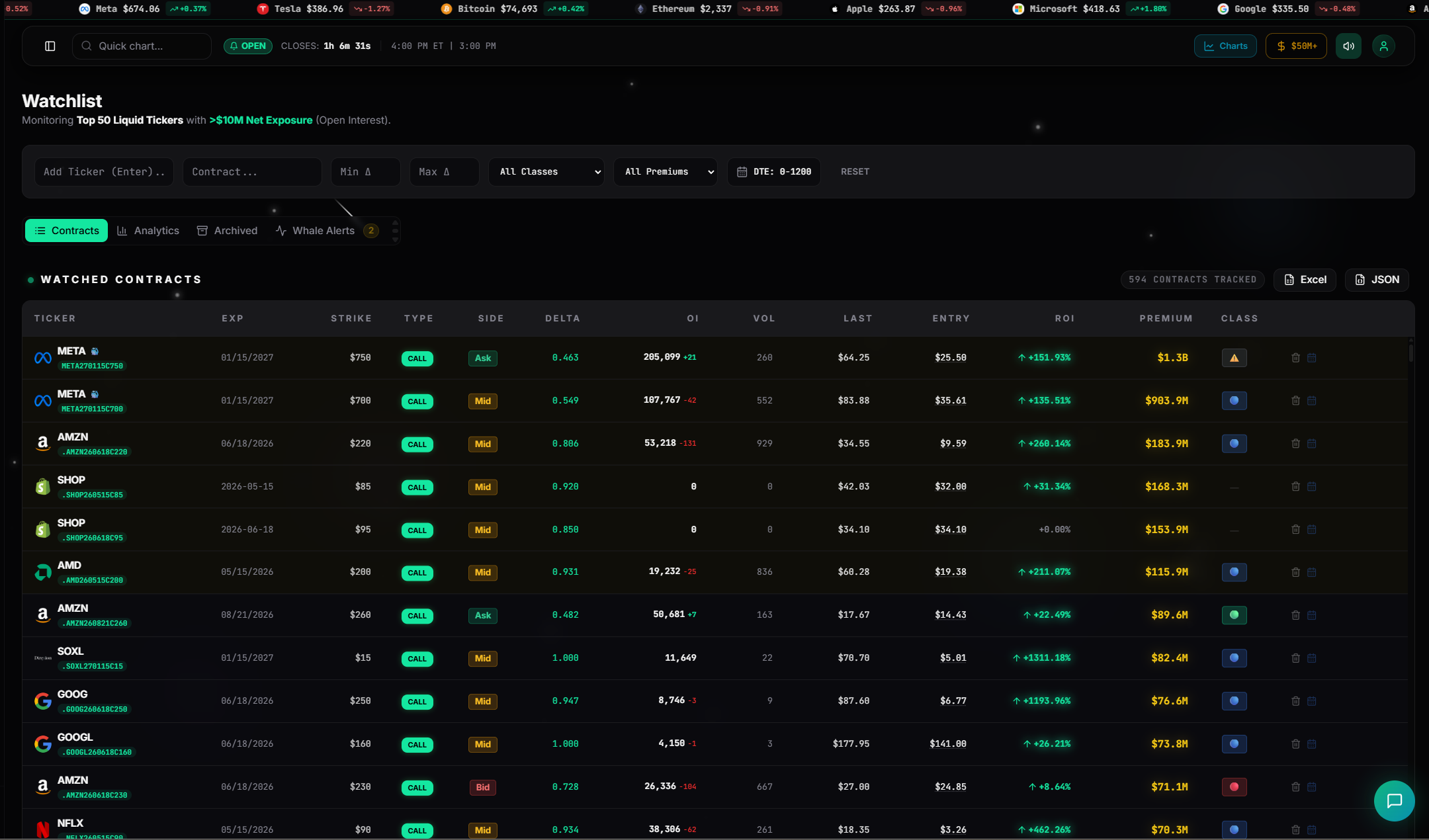Viewport: 1429px width, 840px height.
Task: Export contracts as JSON
Action: click(1377, 280)
